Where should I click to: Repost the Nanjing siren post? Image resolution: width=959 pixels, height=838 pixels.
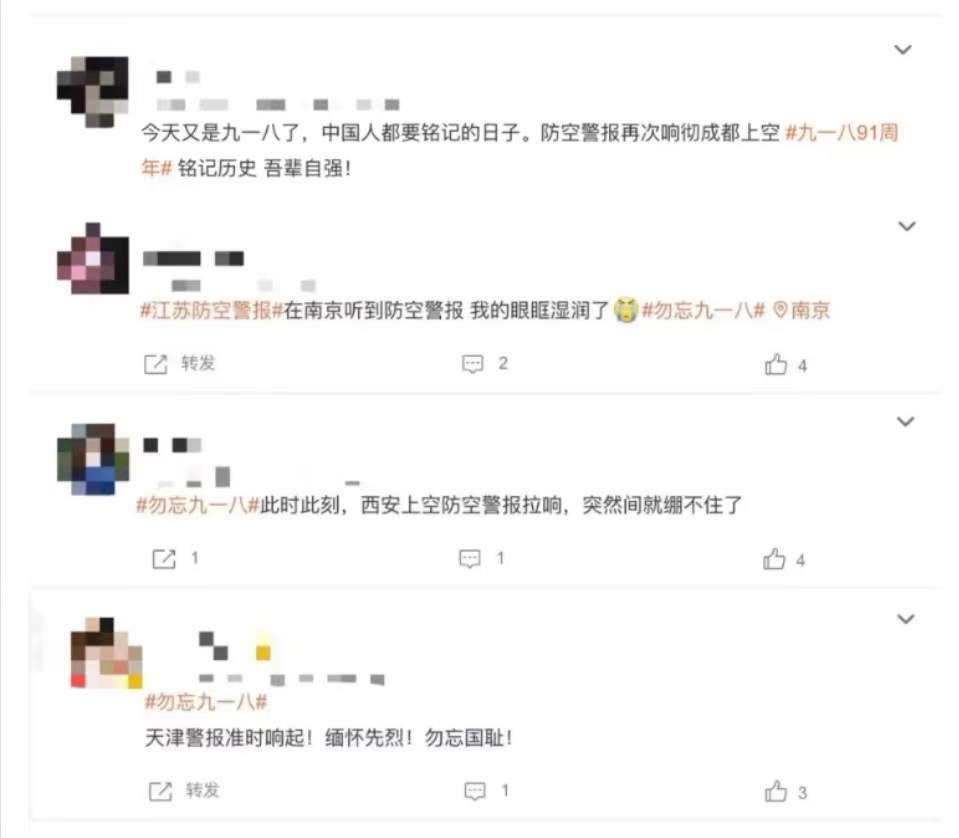(x=179, y=363)
